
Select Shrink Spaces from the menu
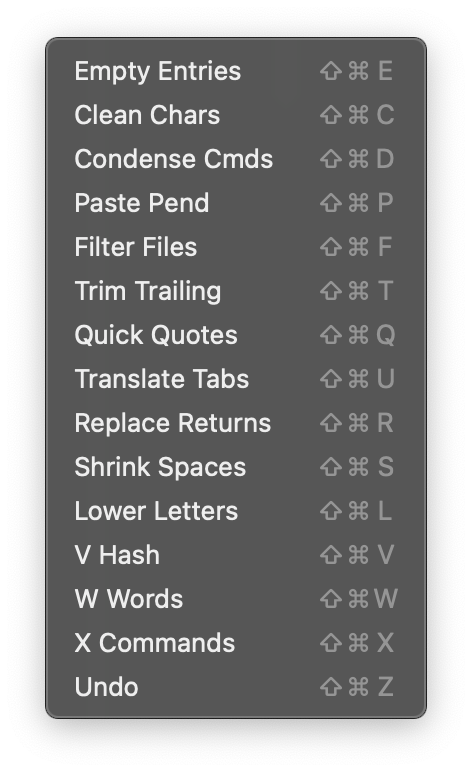click(x=236, y=467)
